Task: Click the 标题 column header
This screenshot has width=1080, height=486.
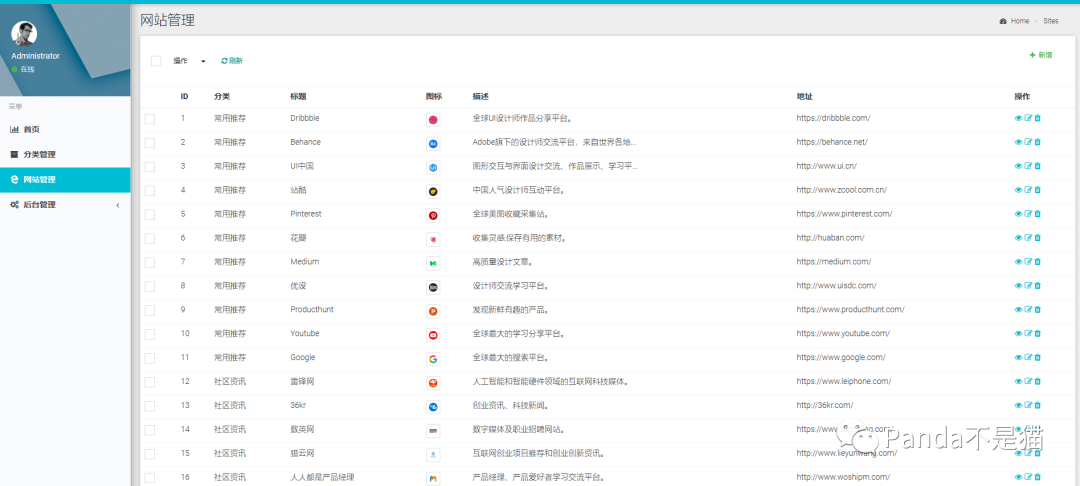Action: 298,96
